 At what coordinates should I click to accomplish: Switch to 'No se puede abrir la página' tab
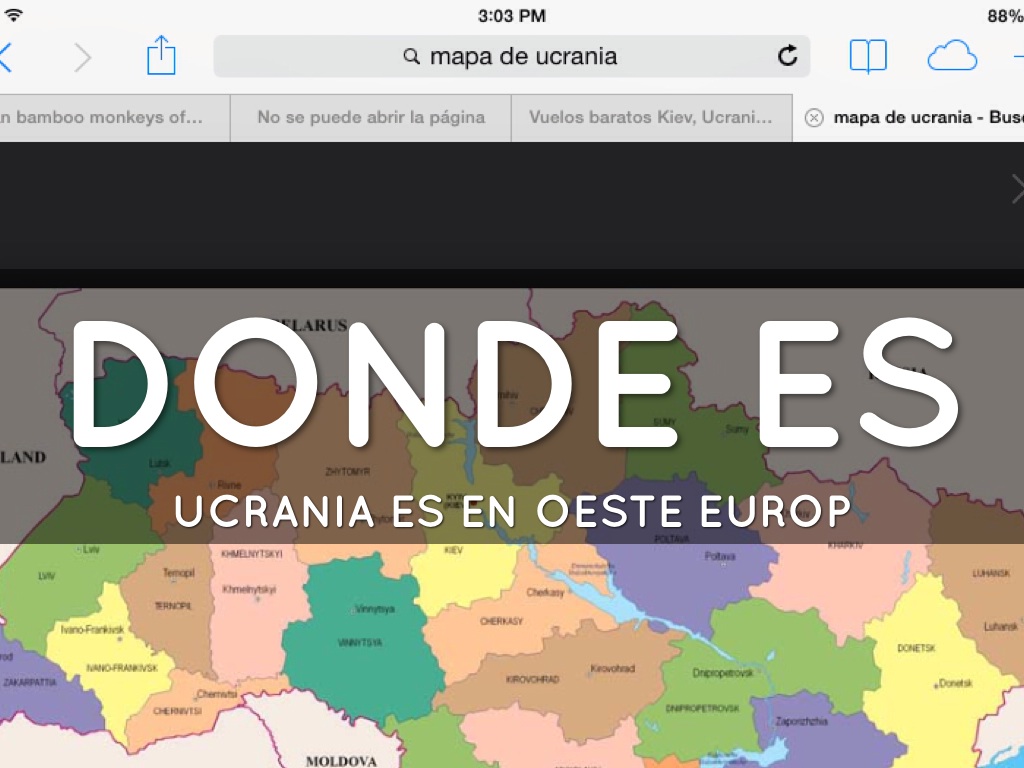click(370, 118)
